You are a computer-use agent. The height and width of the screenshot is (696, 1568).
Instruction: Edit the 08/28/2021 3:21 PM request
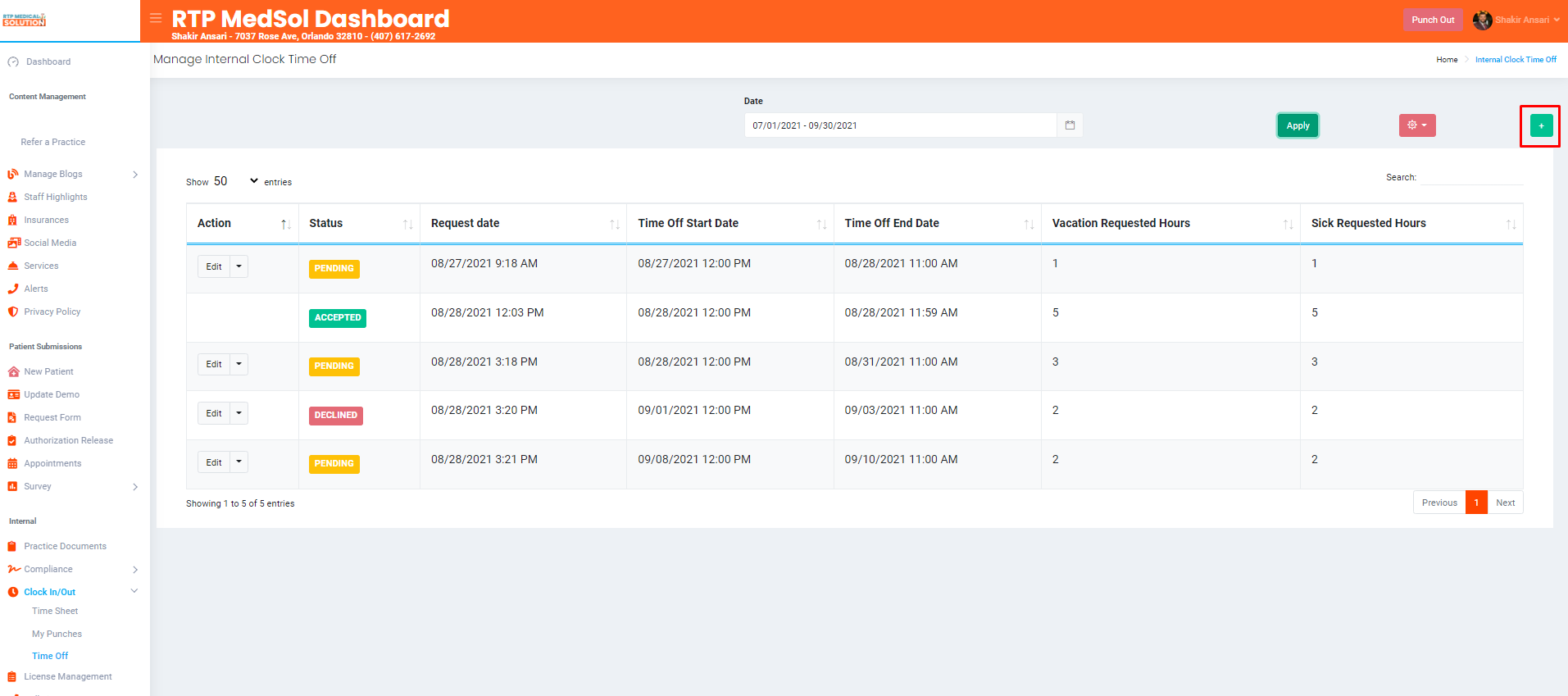(214, 462)
